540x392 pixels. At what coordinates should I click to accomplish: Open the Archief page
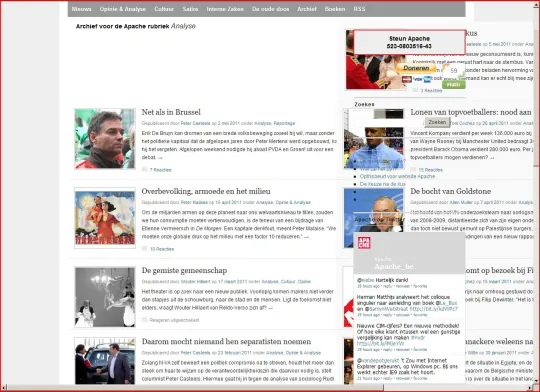coord(307,9)
